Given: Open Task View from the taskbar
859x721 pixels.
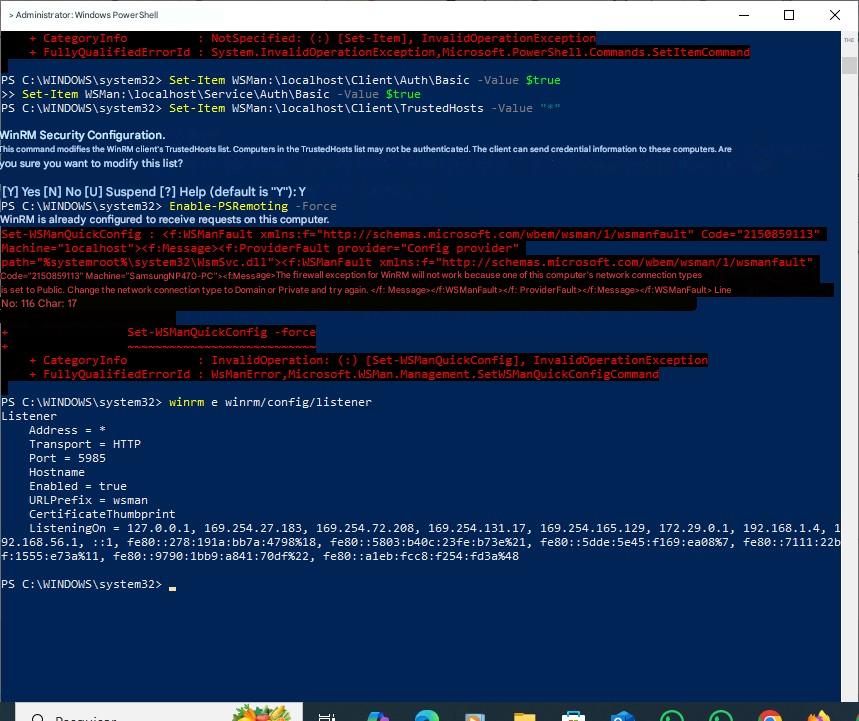Looking at the screenshot, I should click(325, 714).
